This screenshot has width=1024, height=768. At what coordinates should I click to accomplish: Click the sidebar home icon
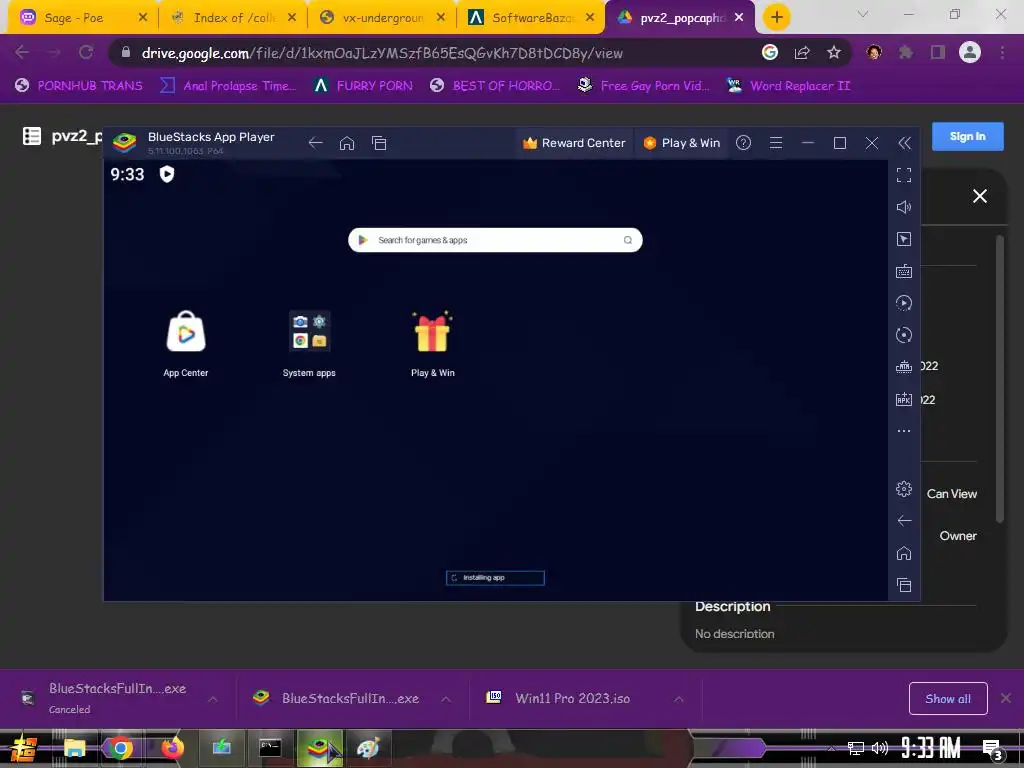(904, 553)
